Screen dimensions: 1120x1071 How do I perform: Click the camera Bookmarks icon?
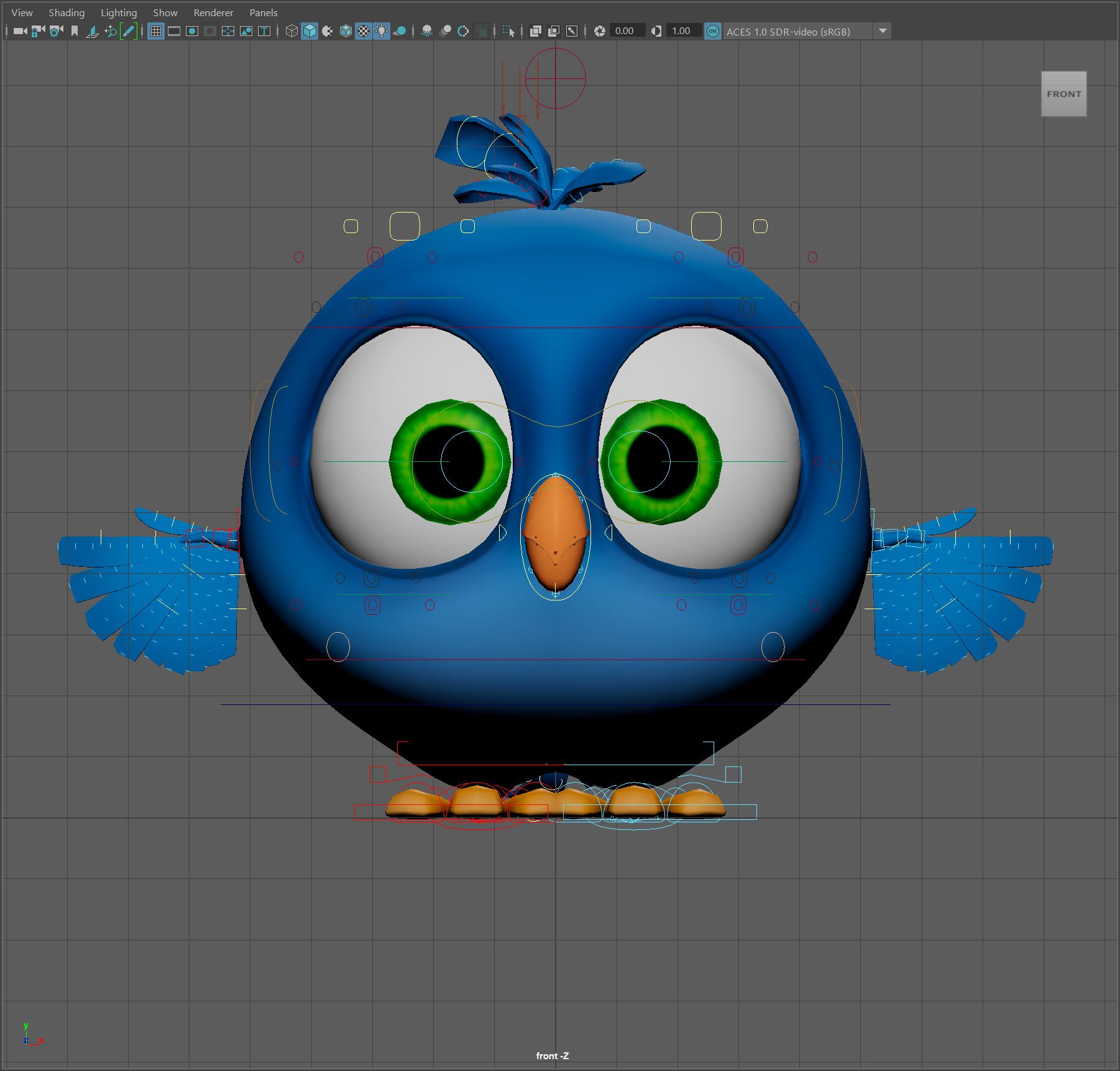(x=75, y=31)
